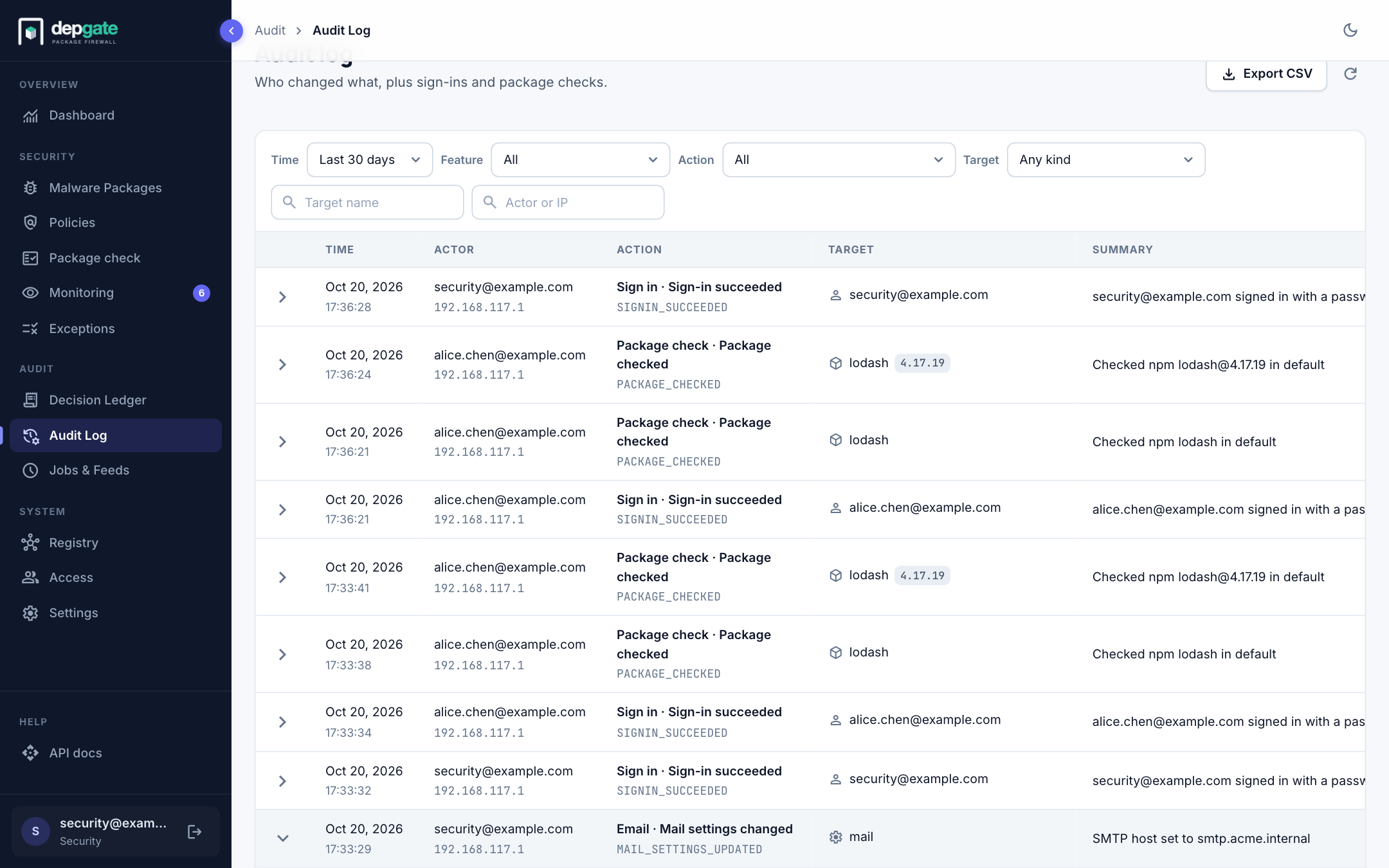Click the API docs icon
1389x868 pixels.
30,753
